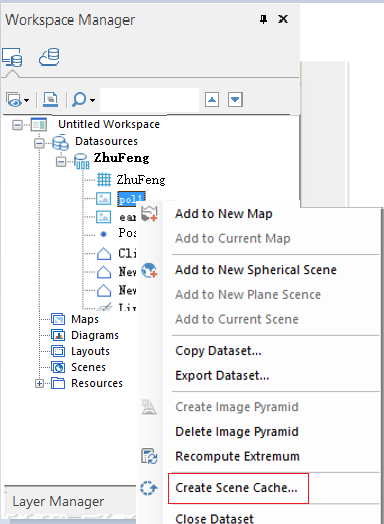Select Recompute Extremum from context menu
Screen dimensions: 384x524
pos(237,456)
